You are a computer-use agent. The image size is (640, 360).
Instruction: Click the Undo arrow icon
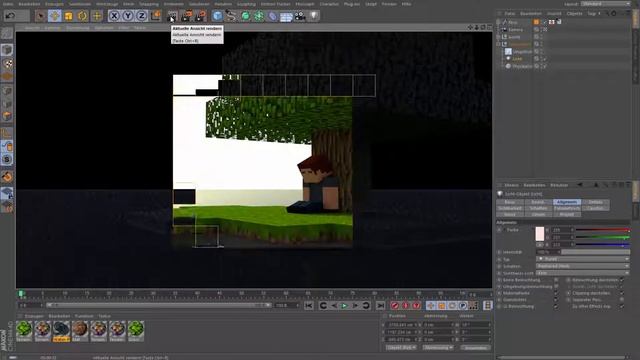(x=11, y=16)
